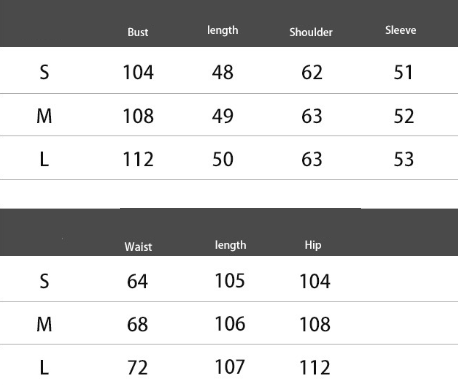This screenshot has height=385, width=458.
Task: Select bust value 112 for size L
Action: (x=138, y=159)
